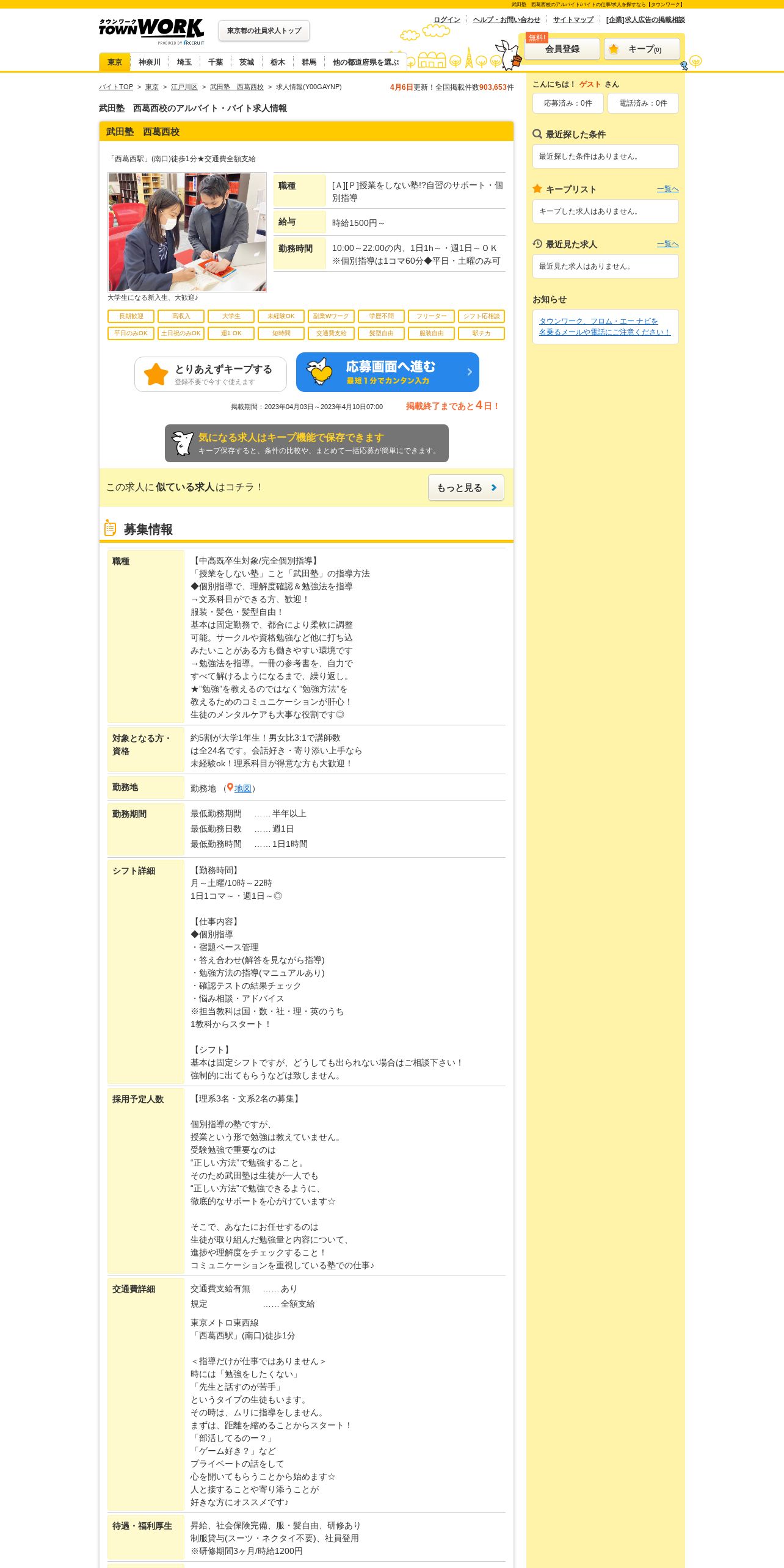Open the 地図 map link
Image resolution: width=784 pixels, height=1568 pixels.
click(243, 788)
